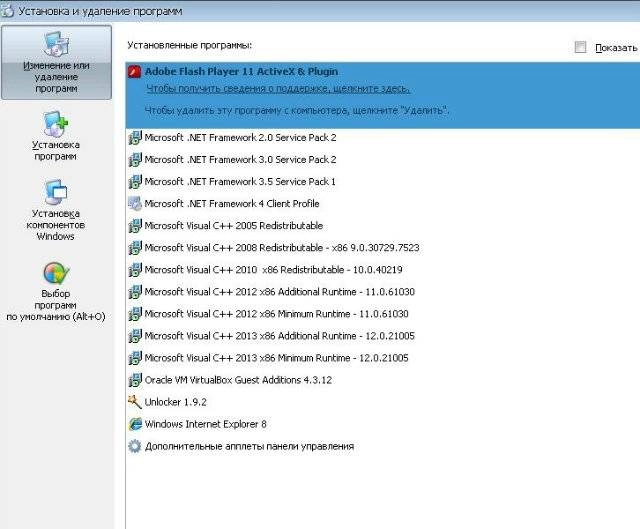Click the icon beside .NET Framework 4 Client Profile
Viewport: 640px width, 529px height.
[x=135, y=204]
